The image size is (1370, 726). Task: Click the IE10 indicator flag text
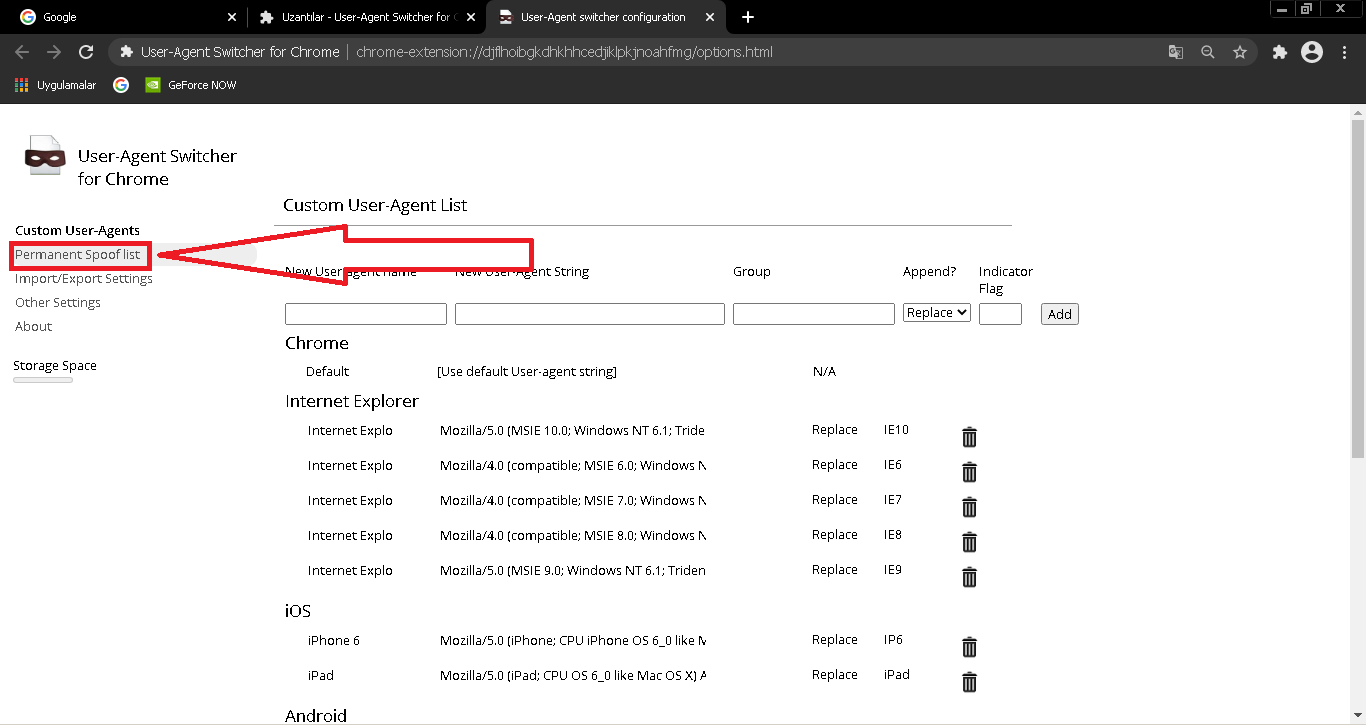tap(896, 430)
